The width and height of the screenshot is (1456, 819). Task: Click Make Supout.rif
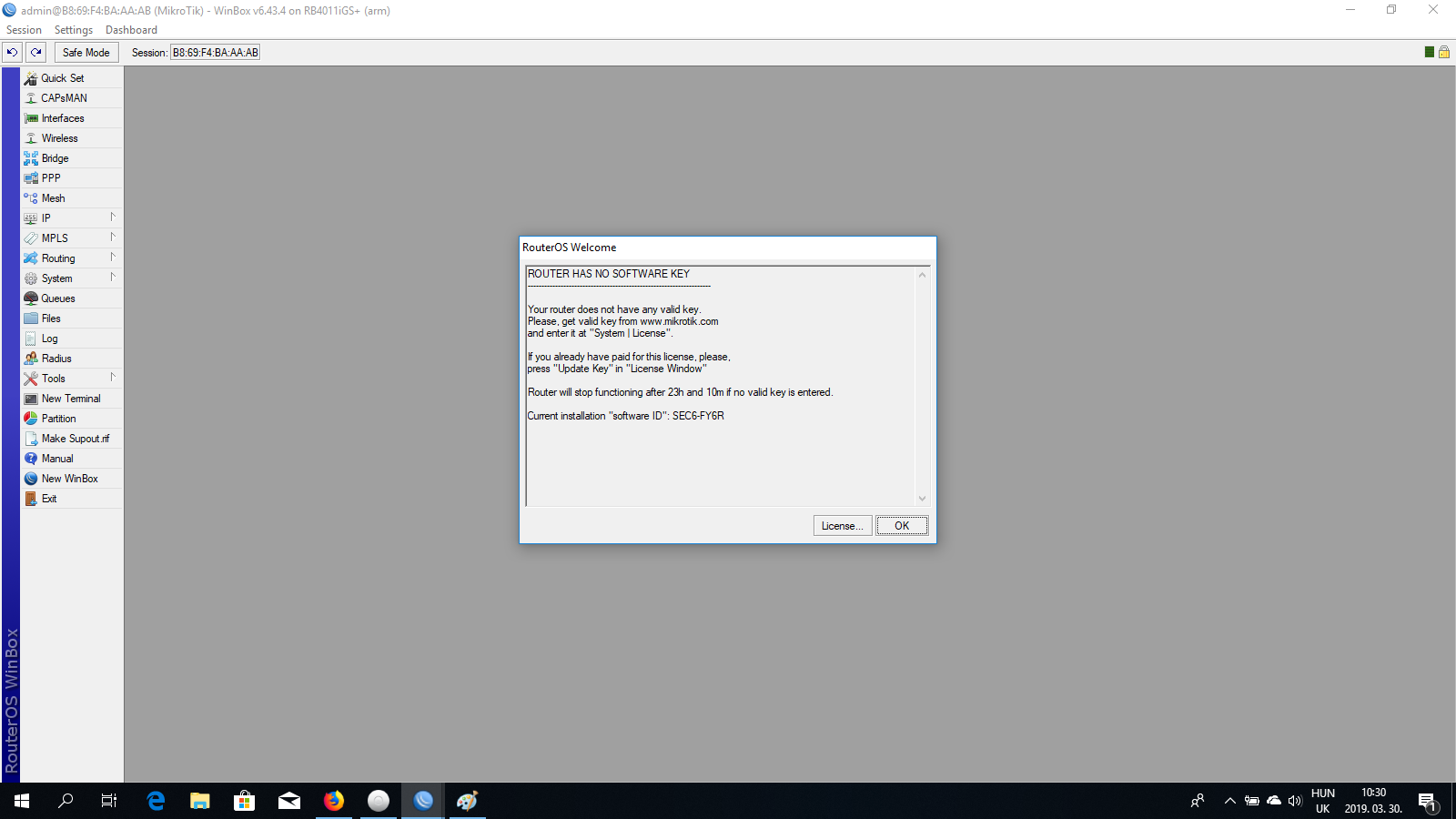click(x=72, y=439)
